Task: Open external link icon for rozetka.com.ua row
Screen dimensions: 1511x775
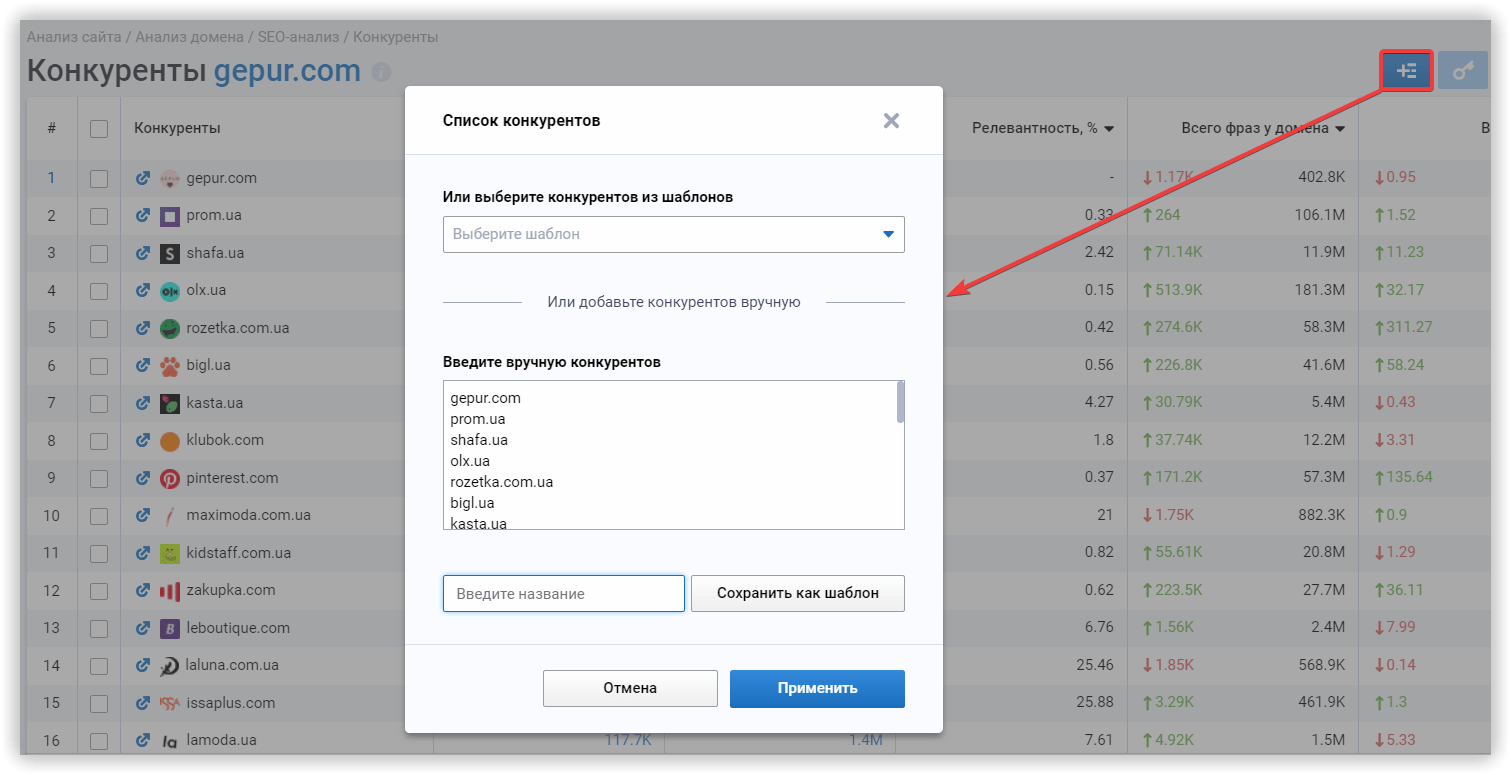Action: (x=142, y=328)
